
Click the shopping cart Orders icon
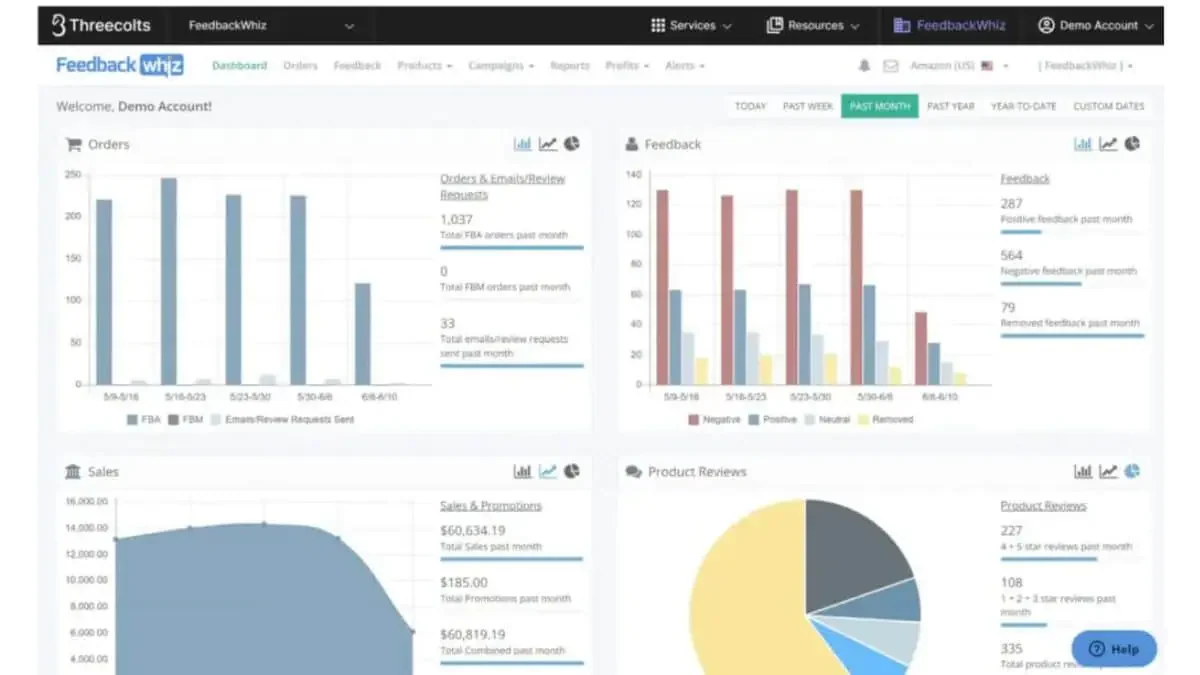(73, 144)
